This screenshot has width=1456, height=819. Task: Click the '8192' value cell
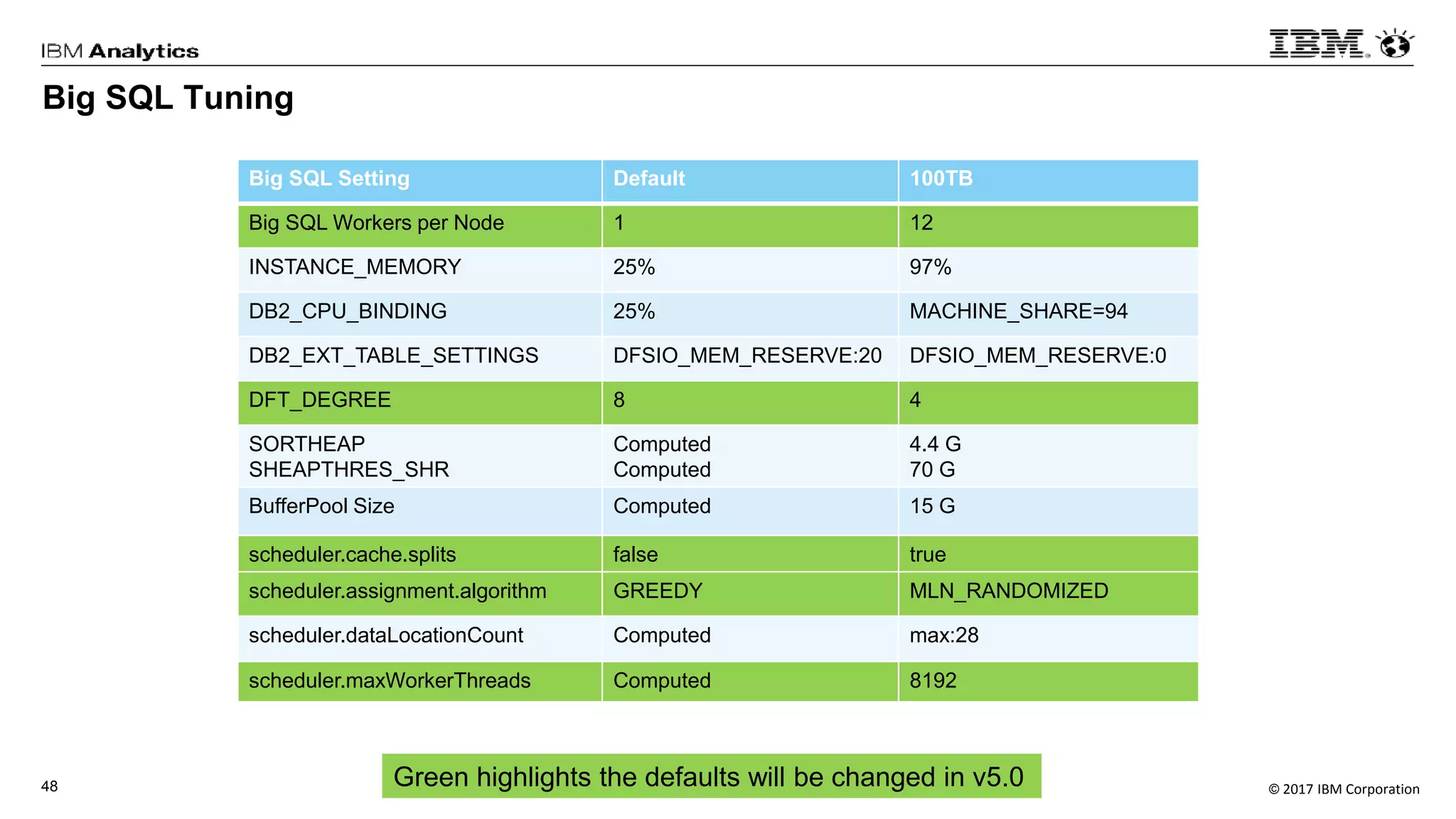tap(1049, 682)
